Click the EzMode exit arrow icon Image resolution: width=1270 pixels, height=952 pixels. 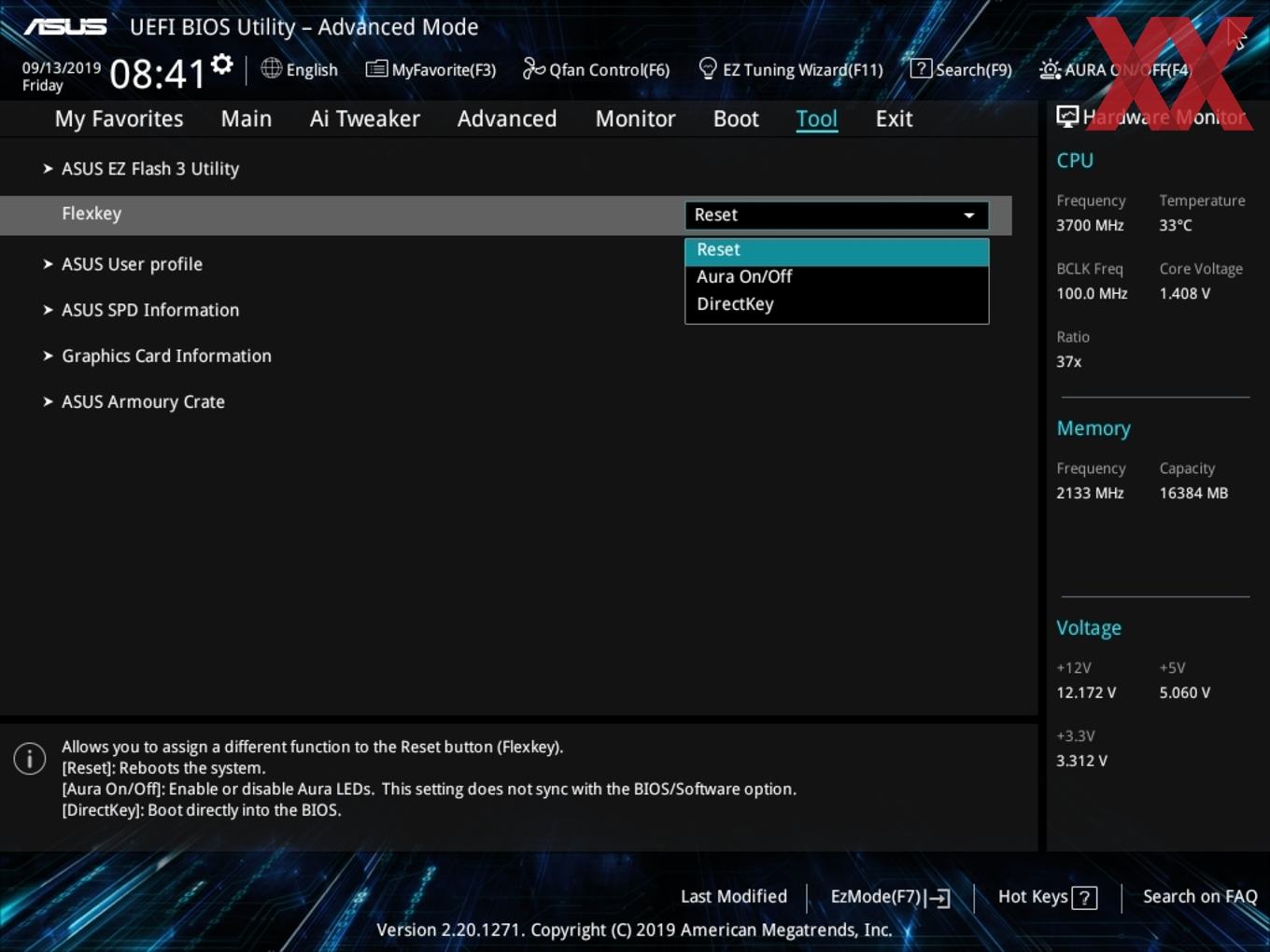coord(938,898)
